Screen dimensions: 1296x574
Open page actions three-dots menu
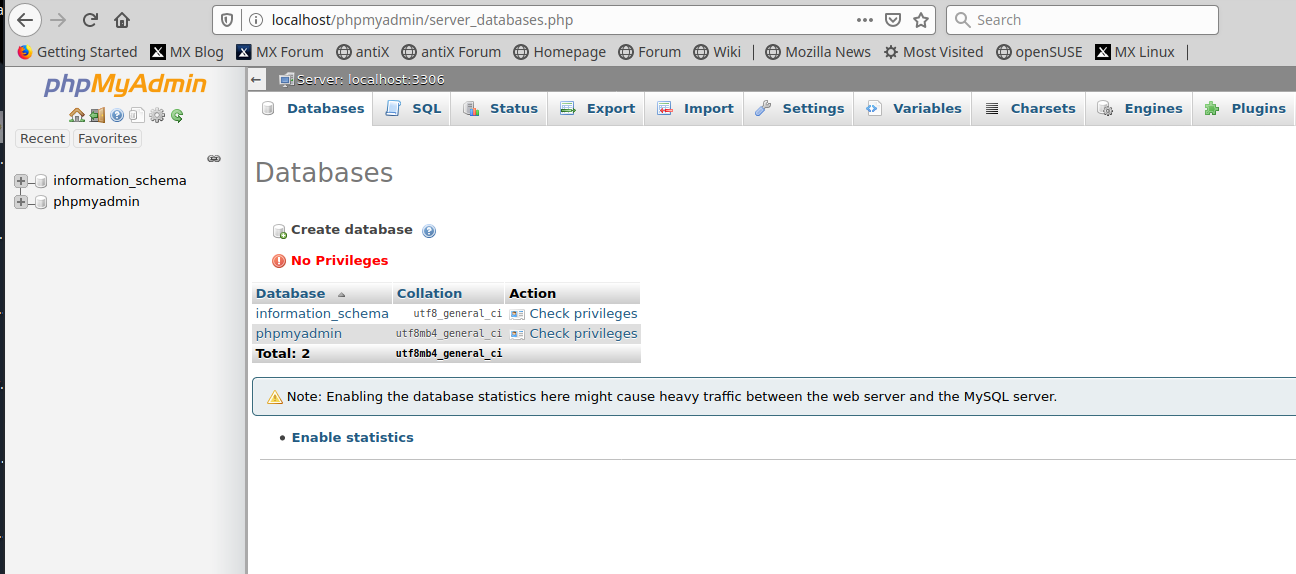pos(865,20)
